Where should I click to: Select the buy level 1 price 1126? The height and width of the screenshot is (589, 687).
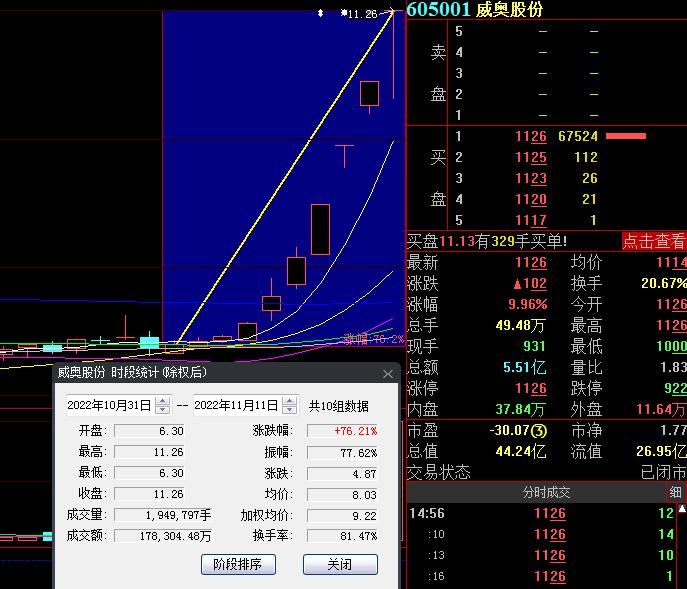(x=530, y=136)
